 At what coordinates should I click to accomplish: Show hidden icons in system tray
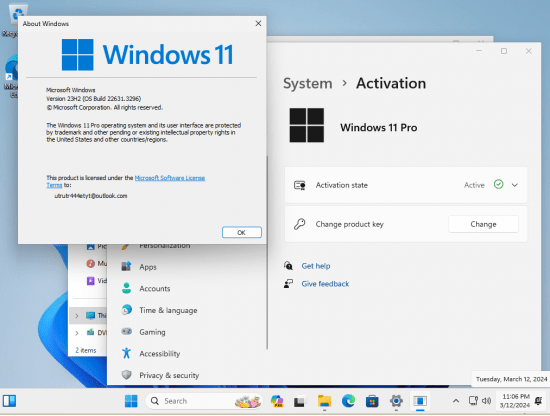click(456, 401)
